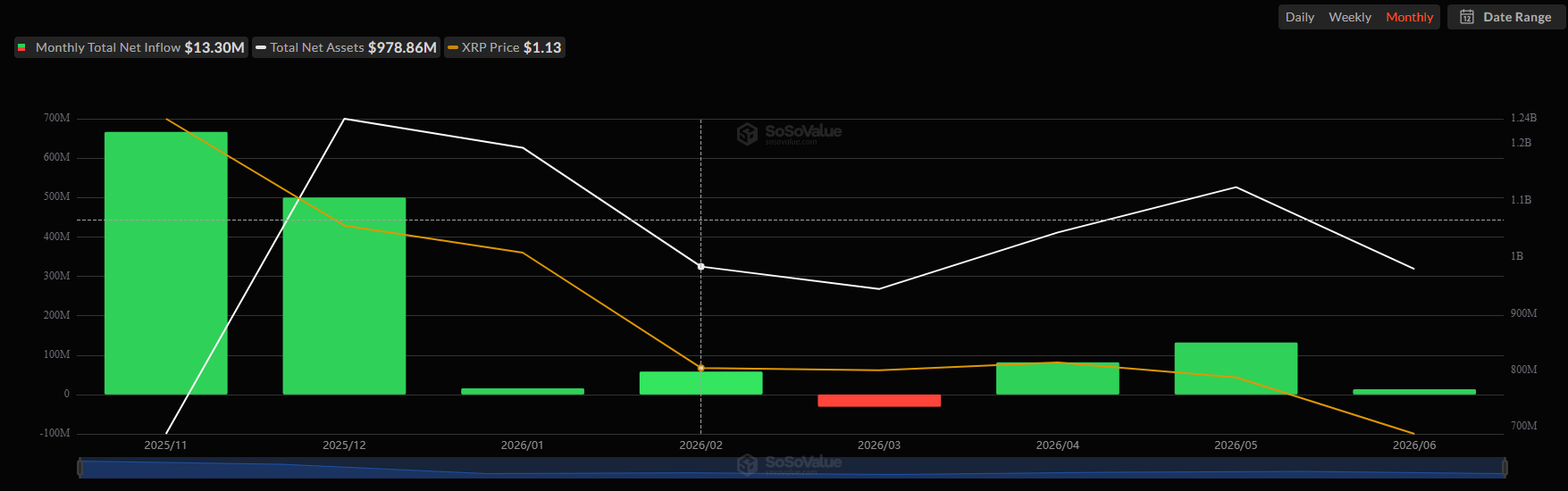1568x491 pixels.
Task: Click the 600M left axis label
Action: tap(56, 157)
